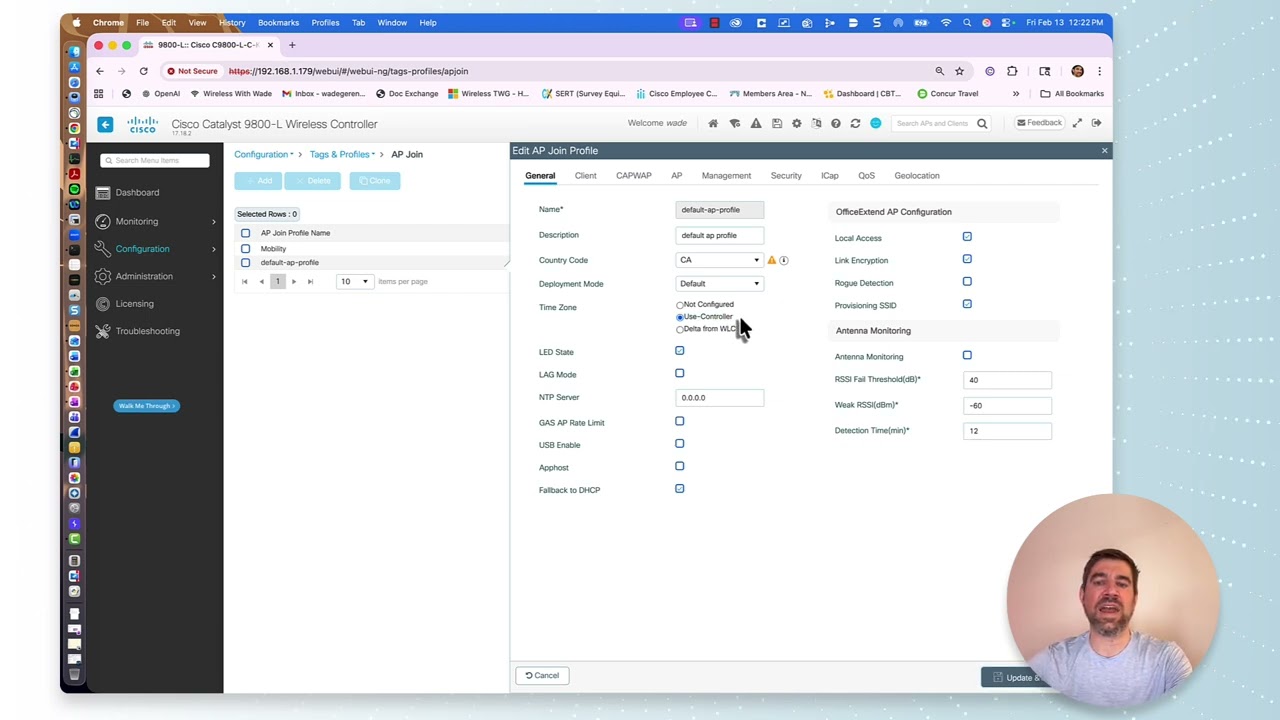The height and width of the screenshot is (720, 1280).
Task: Bookmark this page with the star icon
Action: point(959,71)
